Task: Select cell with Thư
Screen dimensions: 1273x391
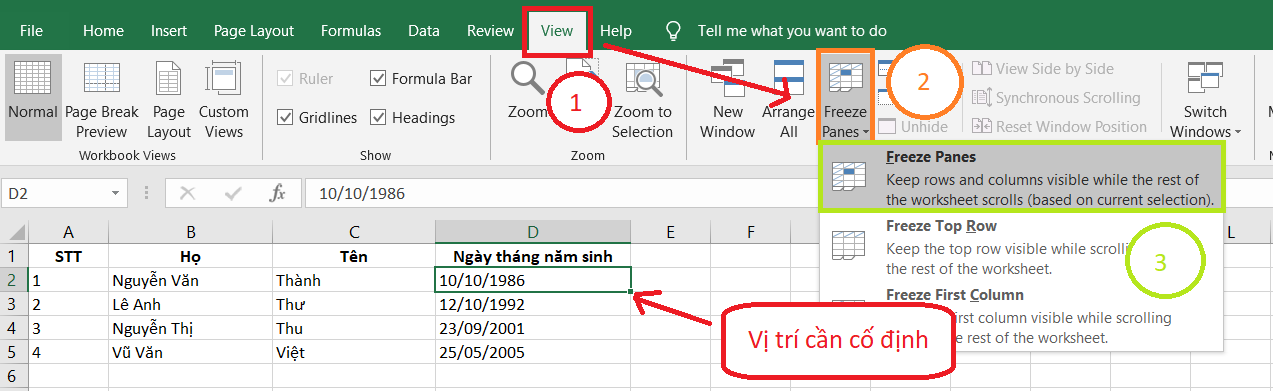Action: [353, 304]
